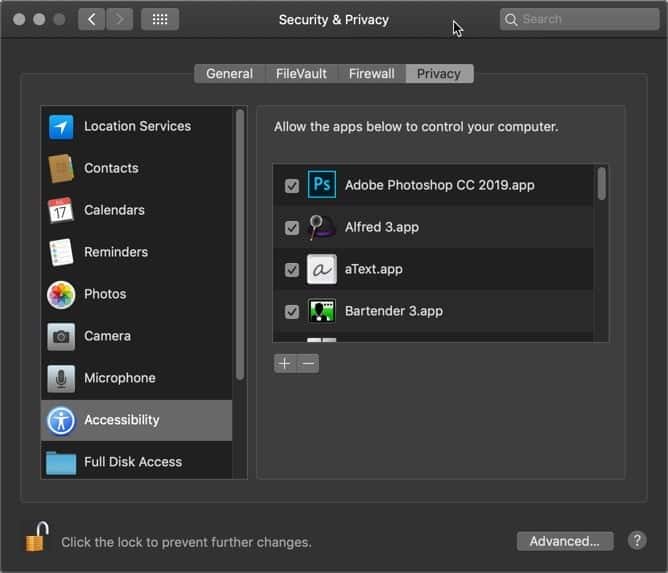Select the Firewall tab

pyautogui.click(x=371, y=74)
